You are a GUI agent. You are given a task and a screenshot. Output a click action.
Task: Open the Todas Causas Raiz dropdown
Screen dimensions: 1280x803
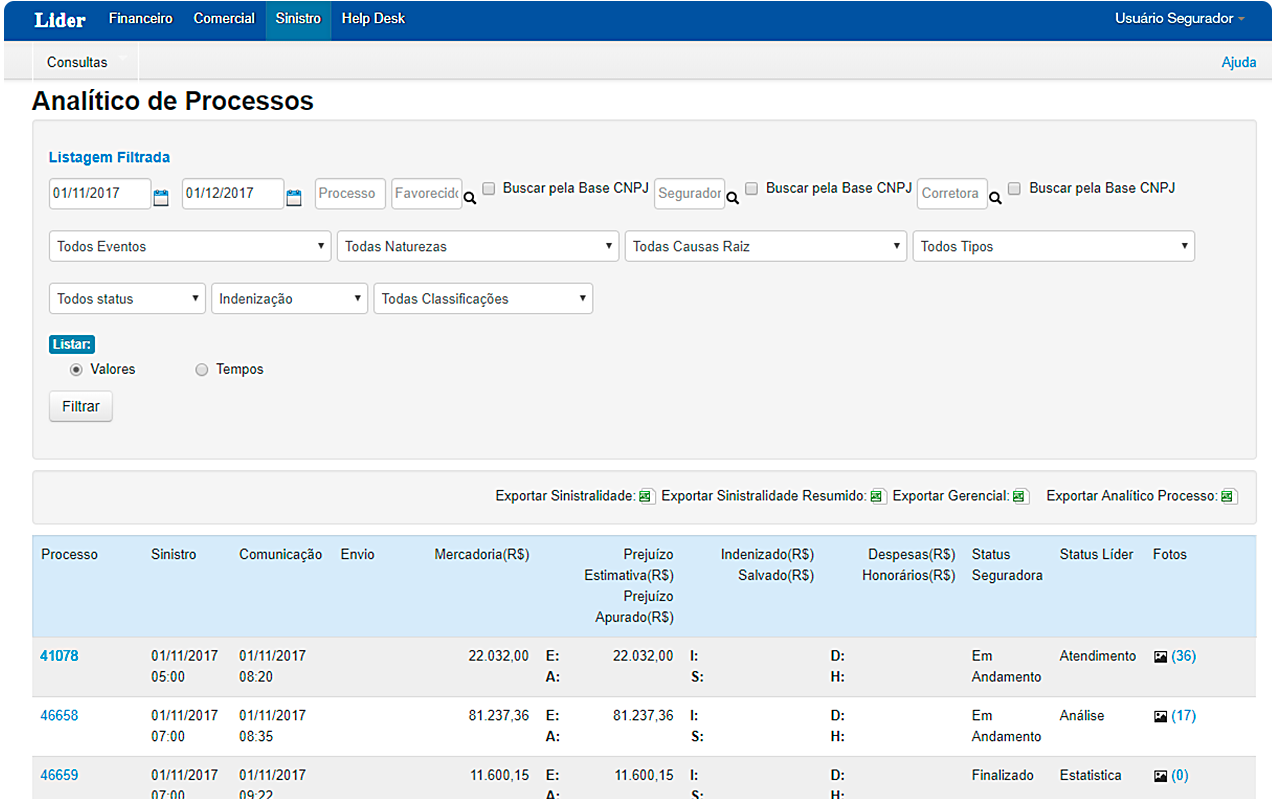coord(766,246)
